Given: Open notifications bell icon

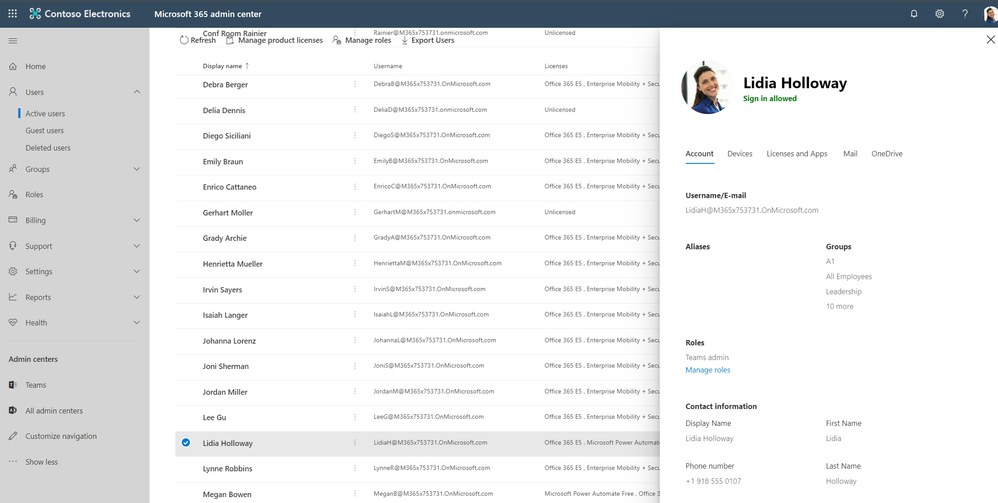Looking at the screenshot, I should pyautogui.click(x=914, y=13).
